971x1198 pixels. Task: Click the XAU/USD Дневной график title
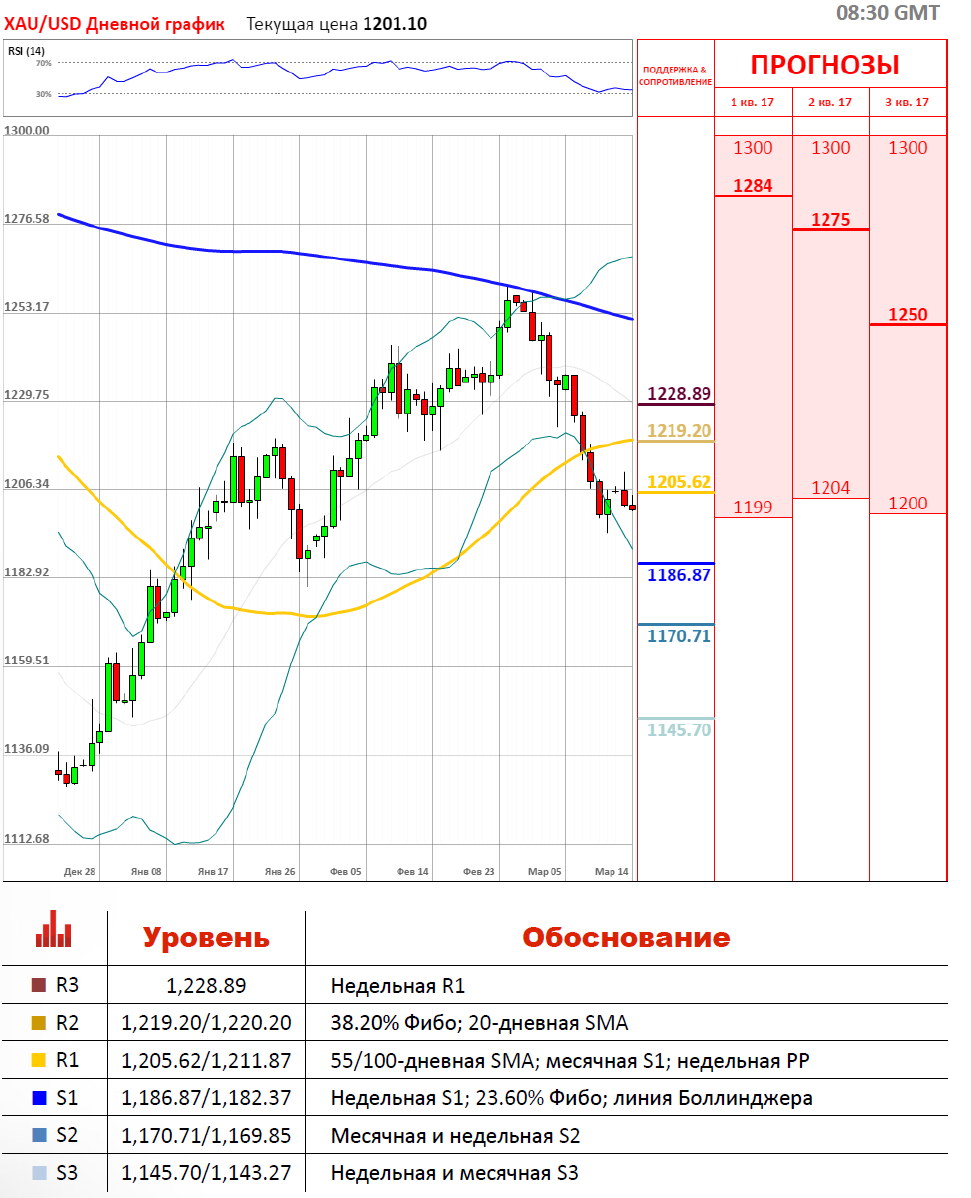tap(115, 23)
